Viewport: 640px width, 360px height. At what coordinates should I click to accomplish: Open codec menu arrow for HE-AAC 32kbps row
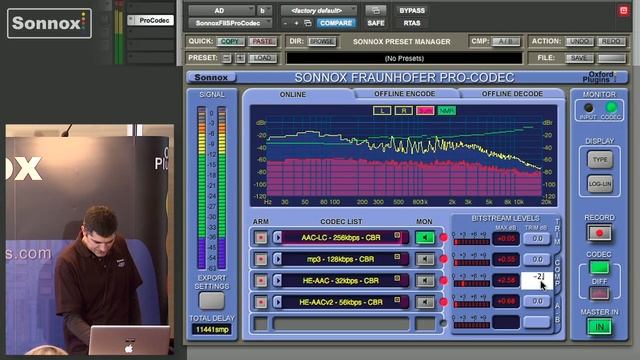[278, 281]
